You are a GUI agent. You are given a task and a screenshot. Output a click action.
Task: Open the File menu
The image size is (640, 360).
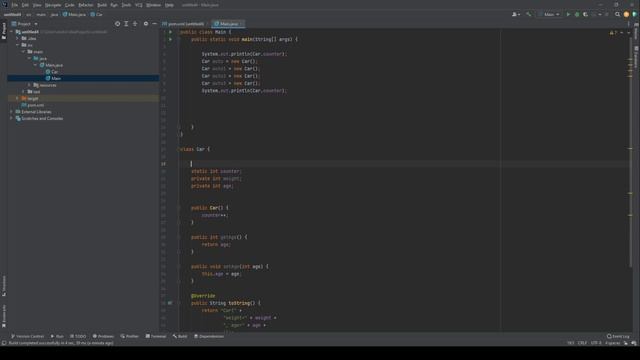15,5
